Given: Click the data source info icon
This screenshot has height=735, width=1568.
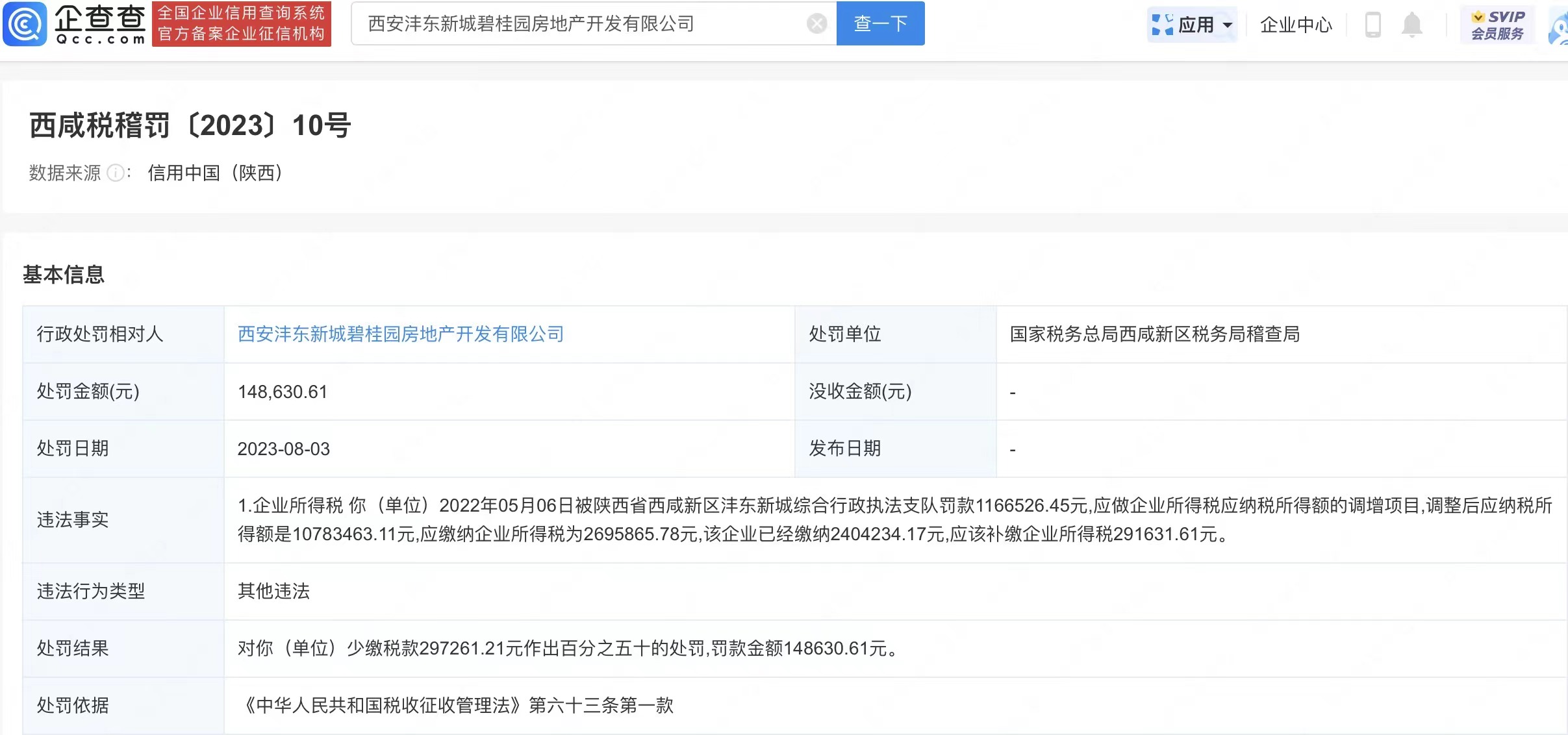Looking at the screenshot, I should (115, 173).
